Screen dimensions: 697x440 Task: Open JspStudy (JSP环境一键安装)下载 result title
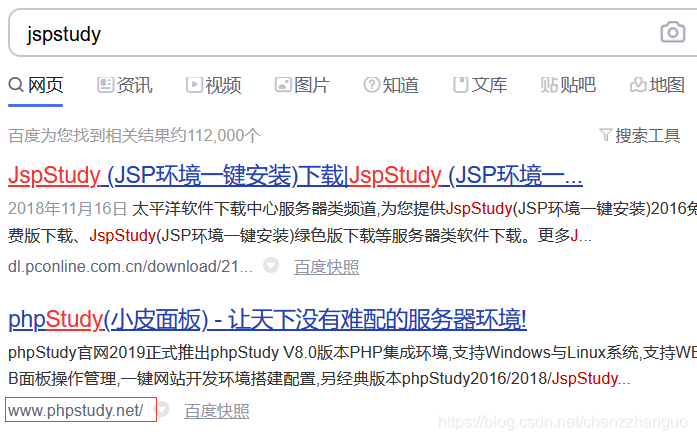295,175
